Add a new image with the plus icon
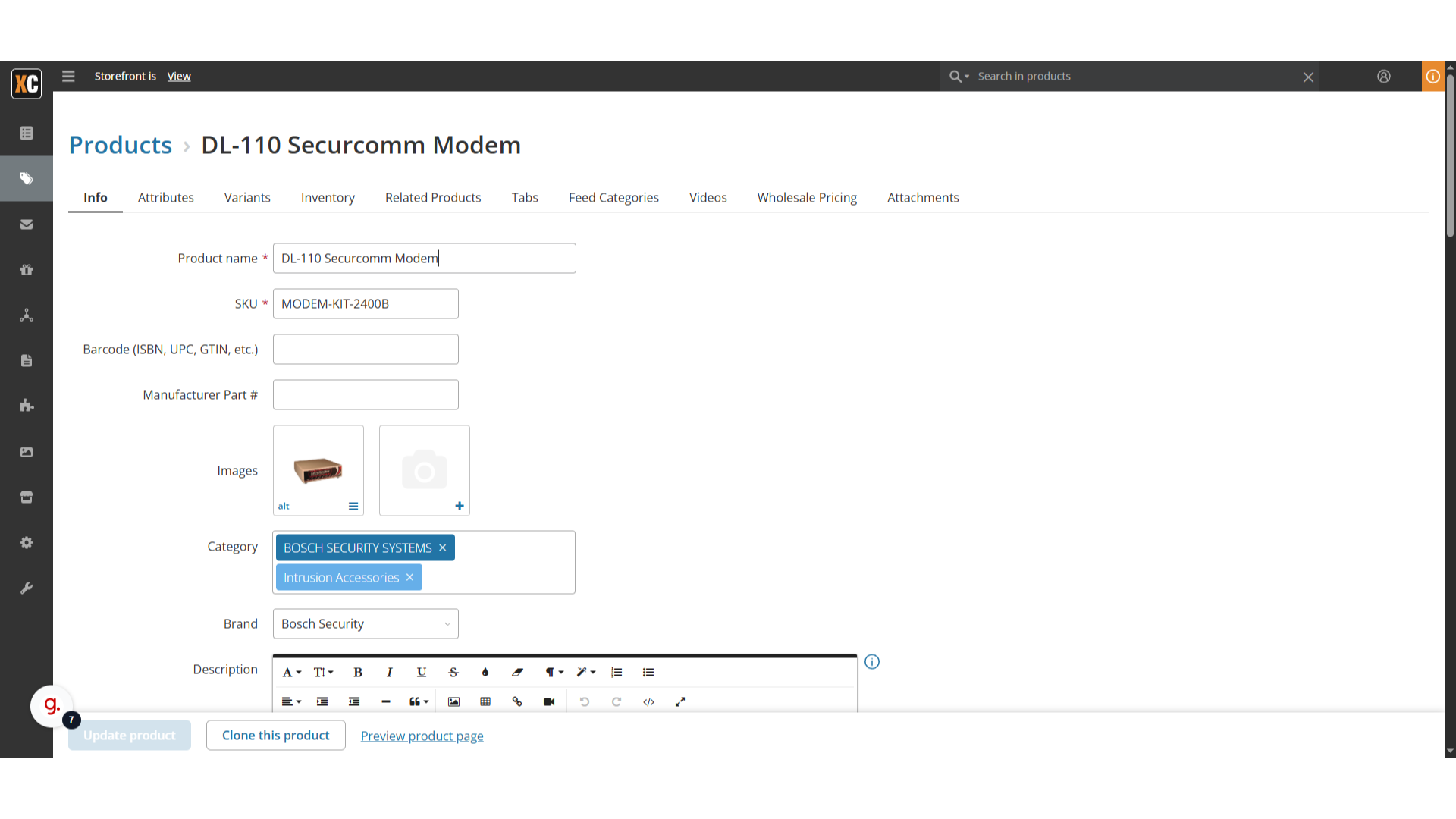The height and width of the screenshot is (819, 1456). tap(460, 506)
